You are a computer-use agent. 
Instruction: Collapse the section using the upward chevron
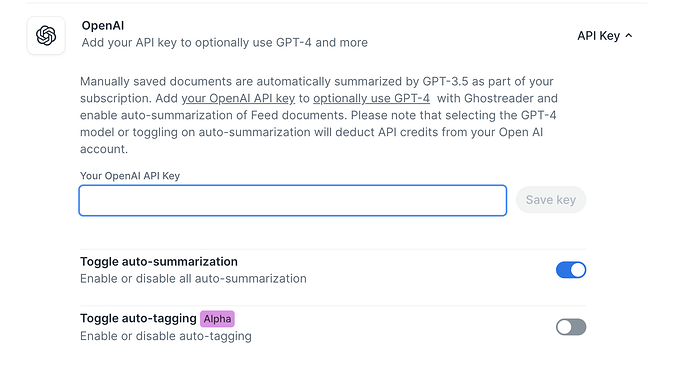click(629, 36)
